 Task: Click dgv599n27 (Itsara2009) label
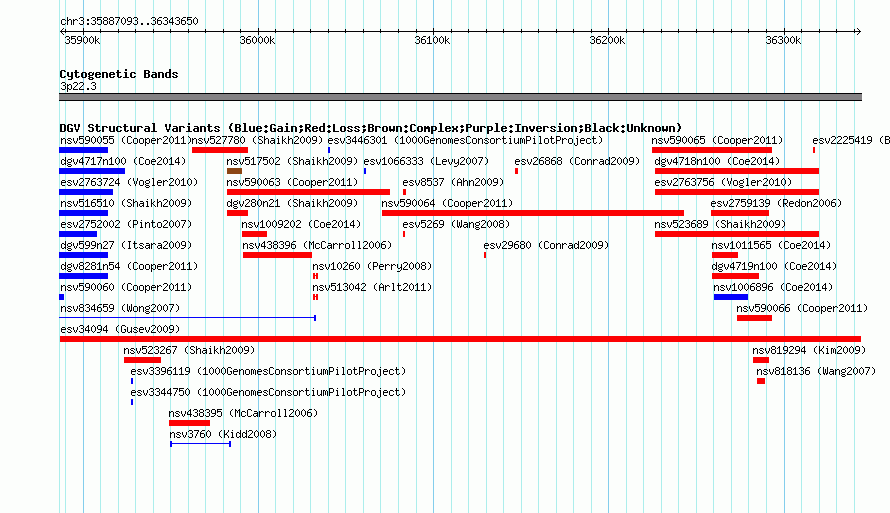[x=125, y=245]
